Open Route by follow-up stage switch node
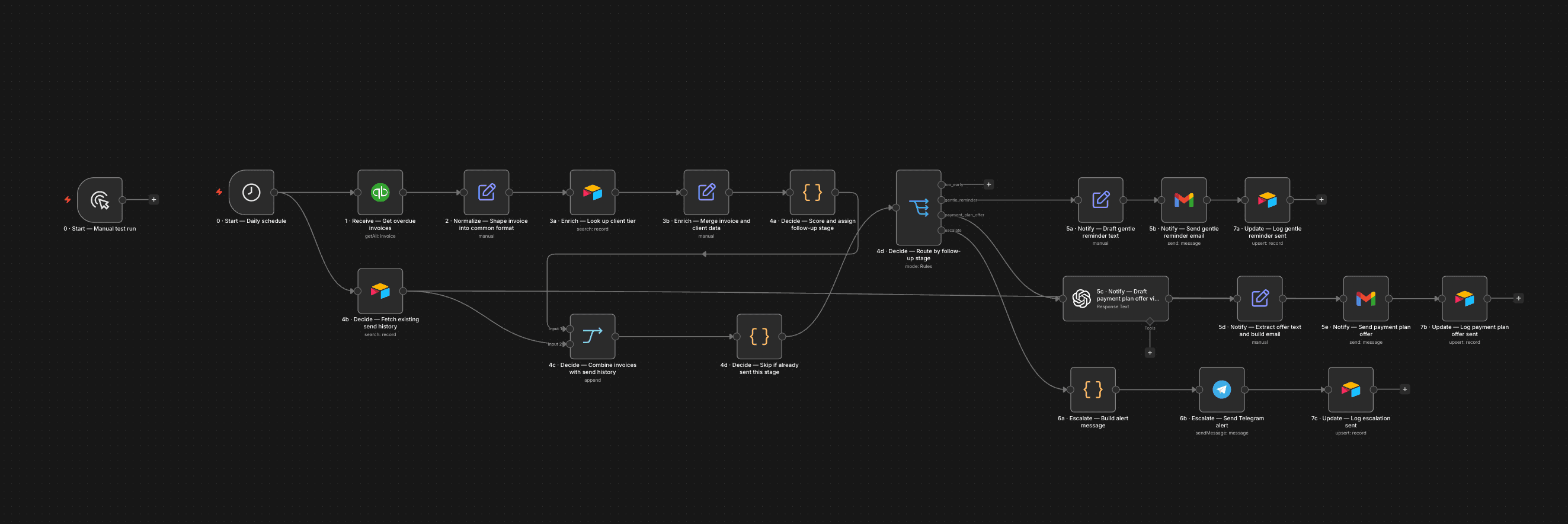This screenshot has width=1568, height=524. click(x=919, y=207)
